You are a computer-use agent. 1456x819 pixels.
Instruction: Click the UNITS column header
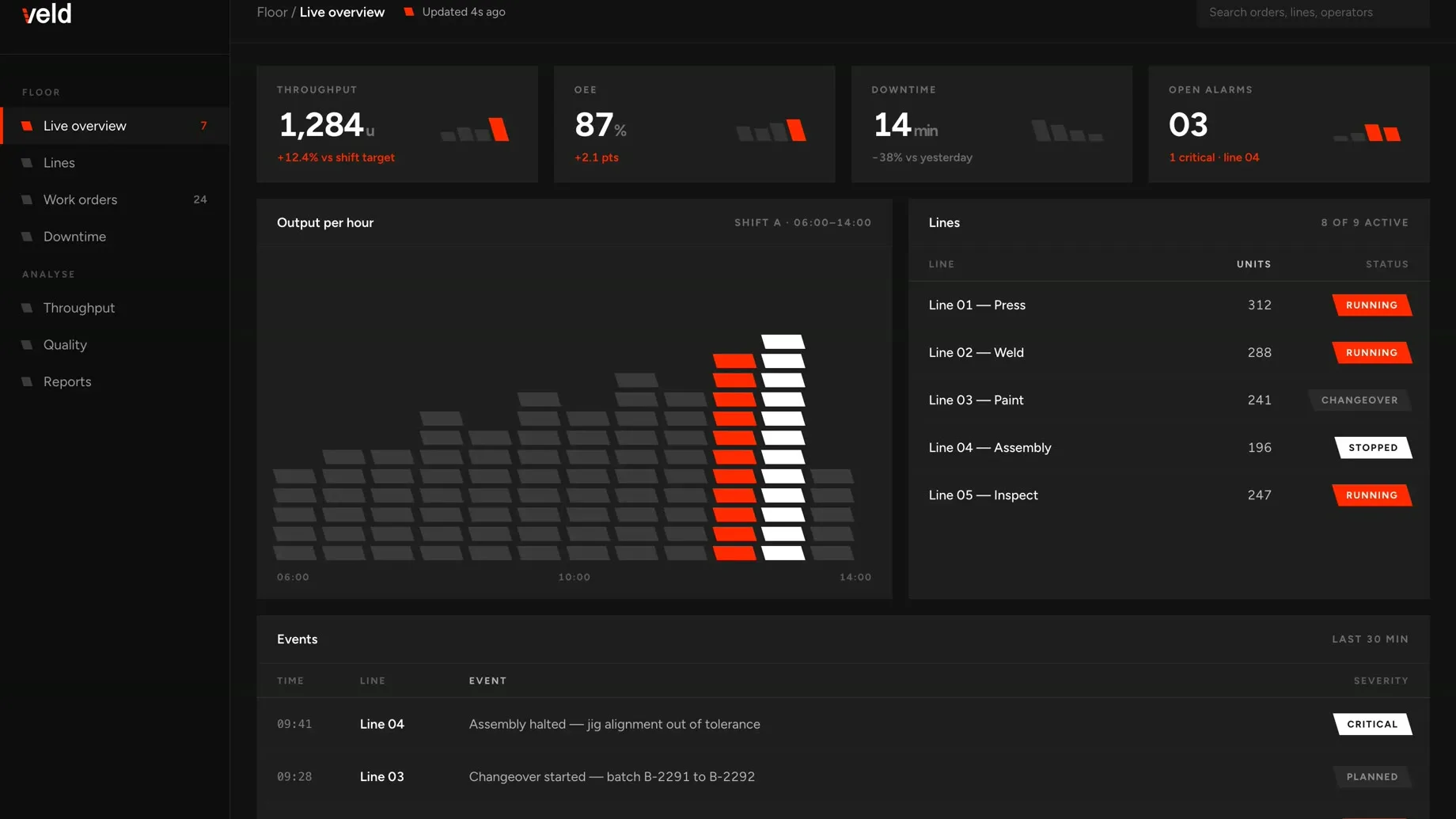coord(1253,264)
